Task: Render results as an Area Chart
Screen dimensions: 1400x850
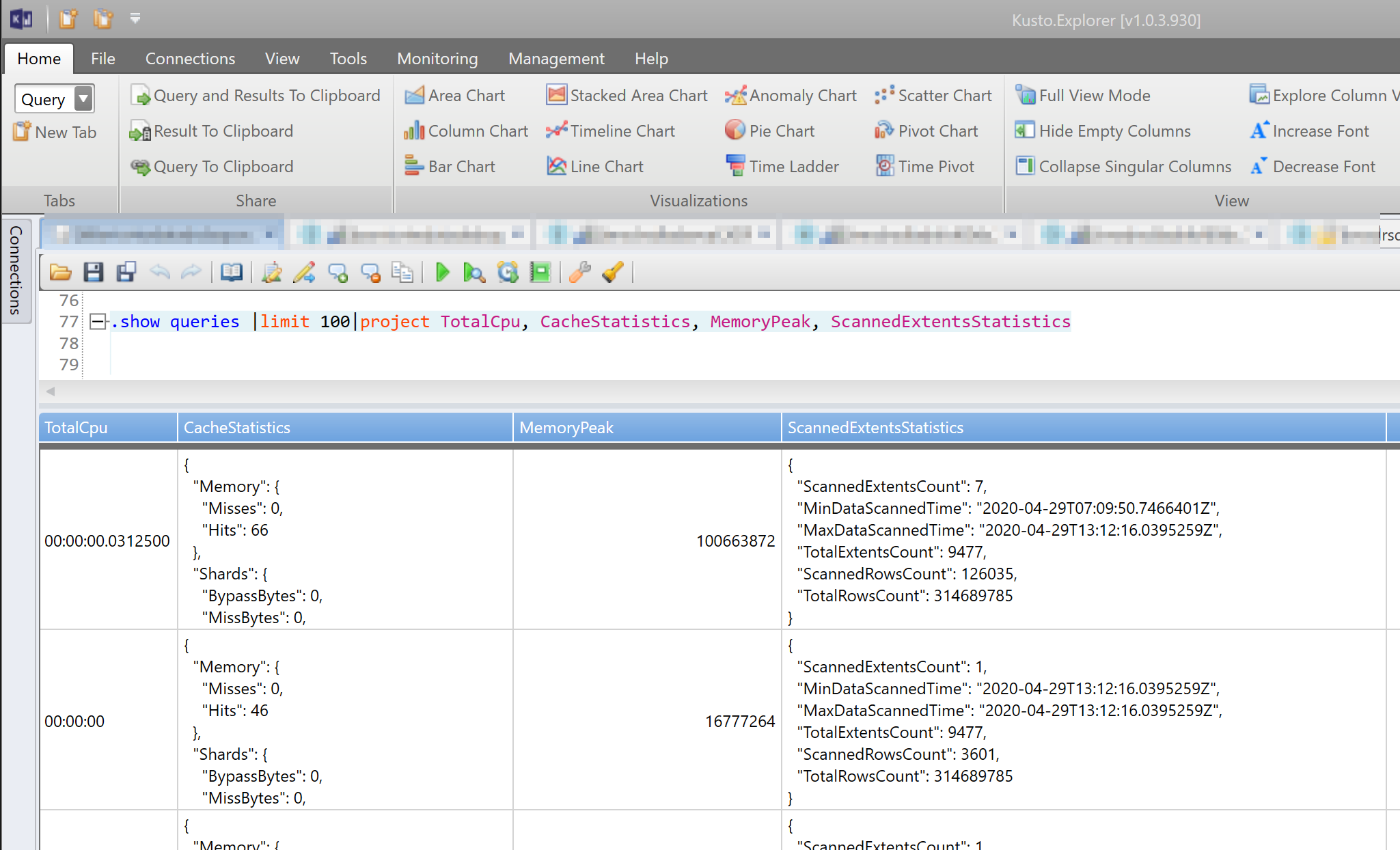Action: tap(454, 96)
